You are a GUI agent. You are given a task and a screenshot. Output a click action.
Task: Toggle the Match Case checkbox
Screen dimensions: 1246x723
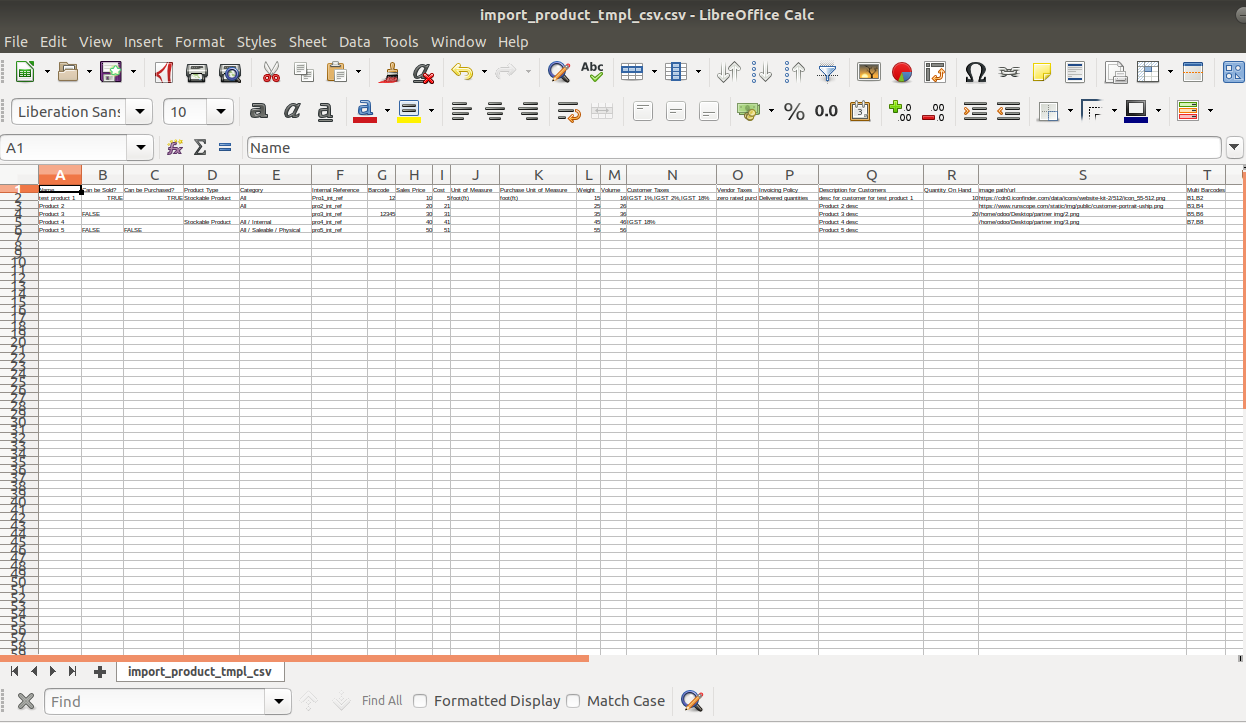(x=573, y=701)
